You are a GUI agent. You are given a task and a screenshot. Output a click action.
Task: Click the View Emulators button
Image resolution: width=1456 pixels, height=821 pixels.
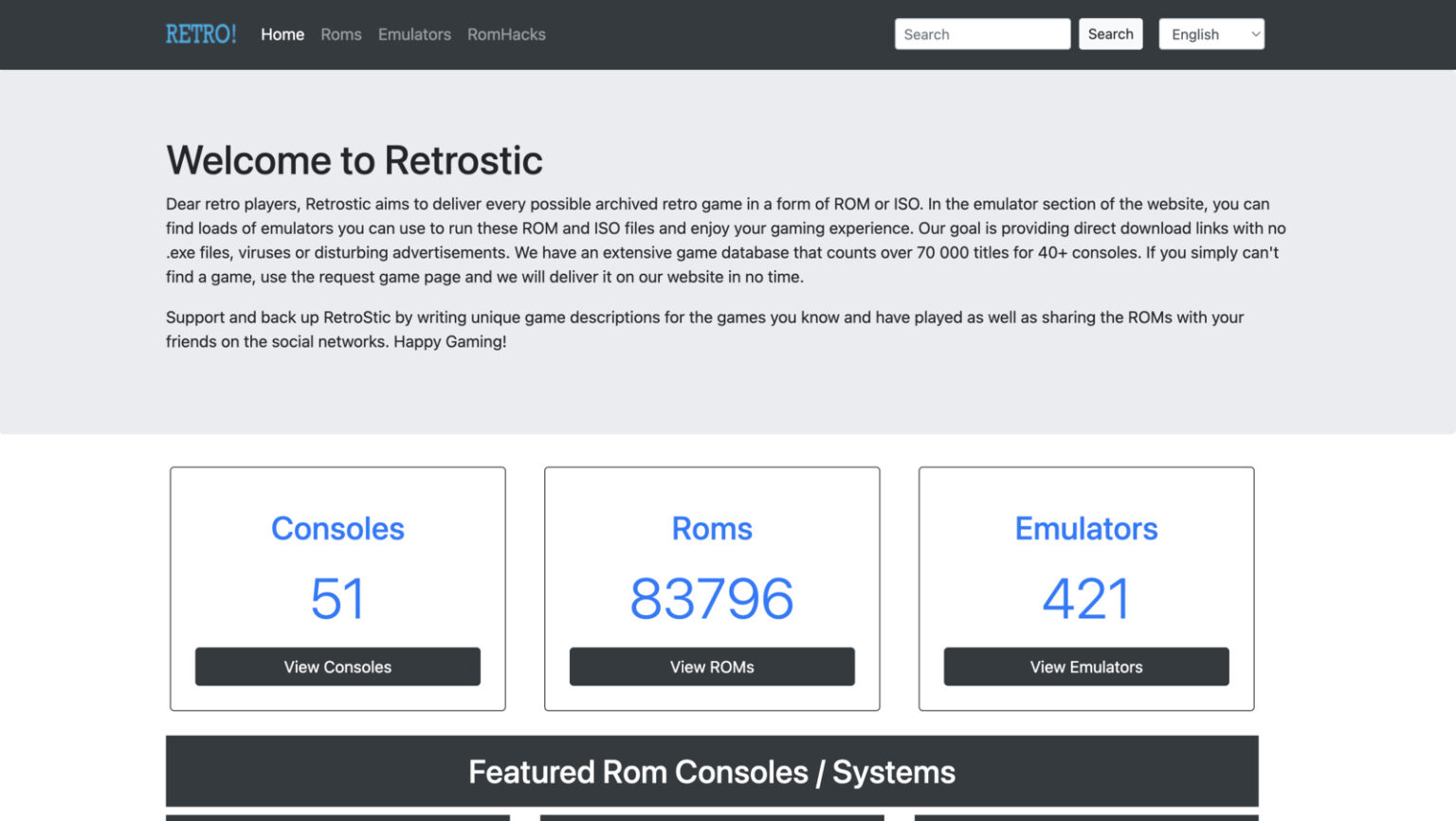tap(1086, 666)
